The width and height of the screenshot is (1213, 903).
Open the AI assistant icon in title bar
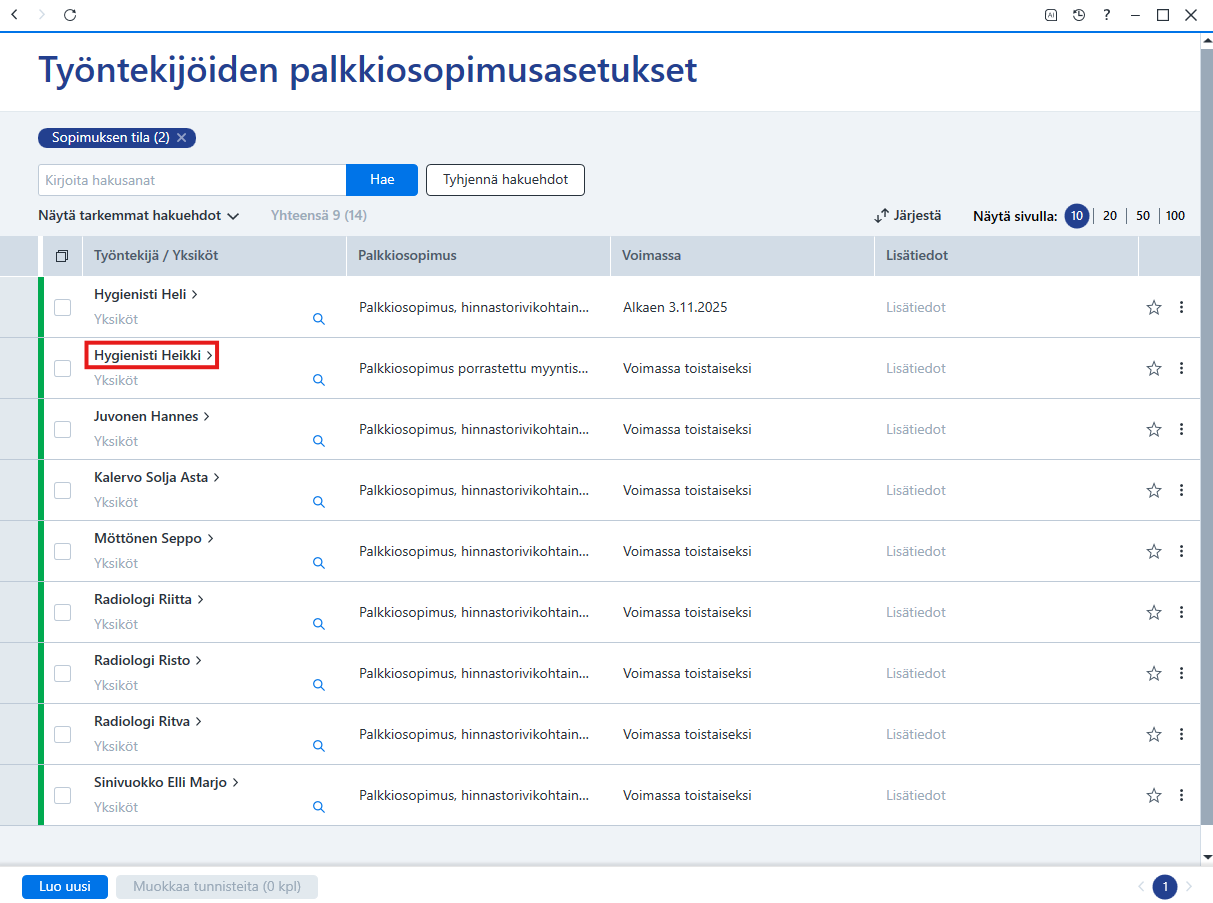1051,15
